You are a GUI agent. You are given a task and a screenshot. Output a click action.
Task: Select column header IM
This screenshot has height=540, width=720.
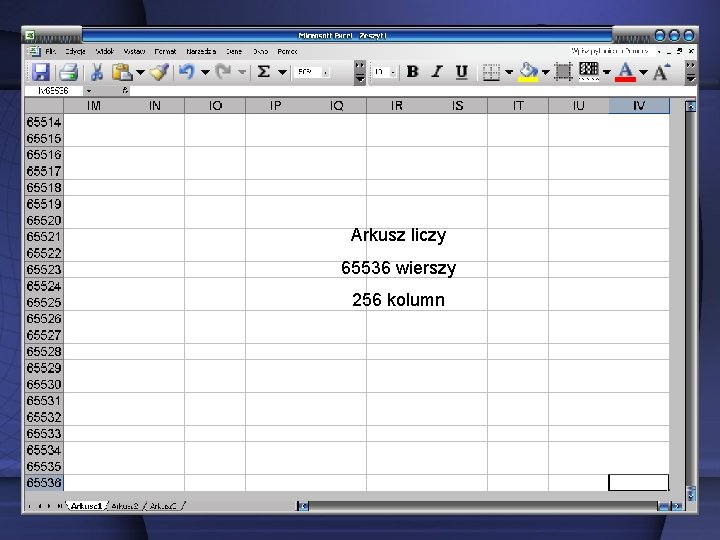[x=94, y=106]
